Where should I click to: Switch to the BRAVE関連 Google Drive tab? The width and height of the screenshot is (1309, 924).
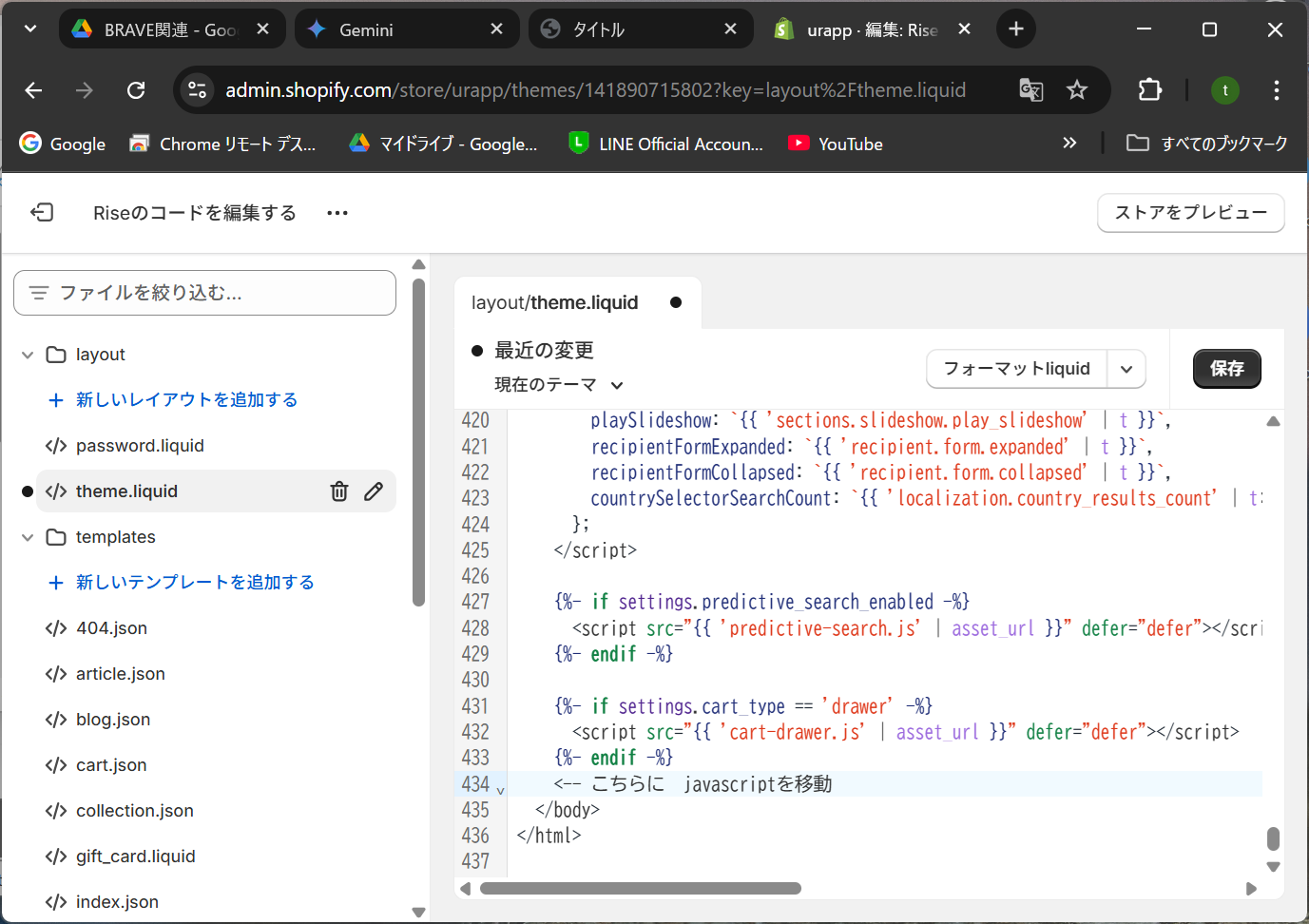click(x=171, y=29)
